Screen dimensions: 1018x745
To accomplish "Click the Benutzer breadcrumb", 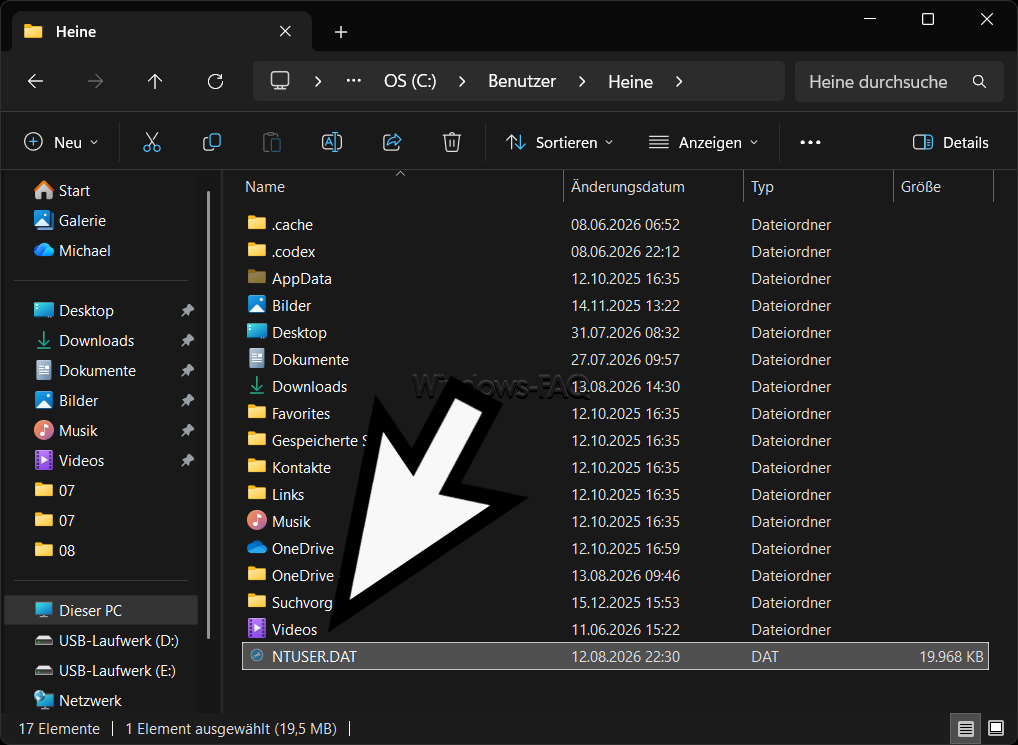I will tap(522, 81).
